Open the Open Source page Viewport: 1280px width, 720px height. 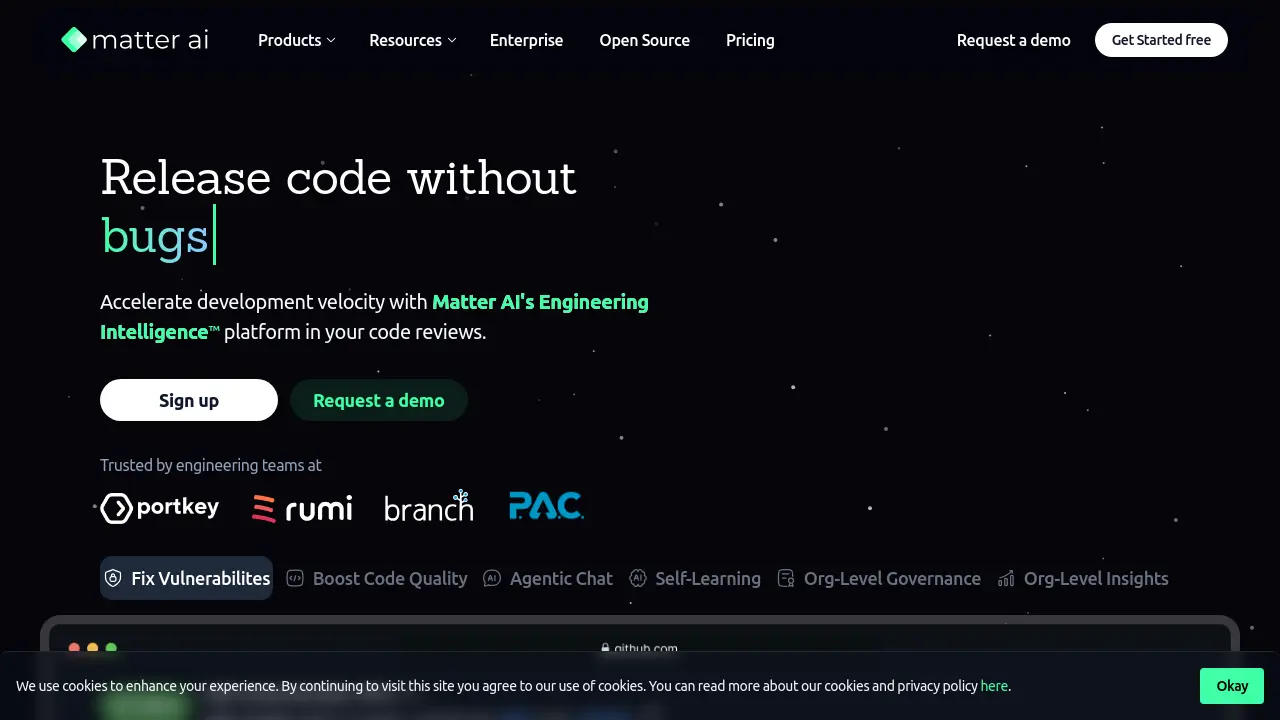(644, 40)
